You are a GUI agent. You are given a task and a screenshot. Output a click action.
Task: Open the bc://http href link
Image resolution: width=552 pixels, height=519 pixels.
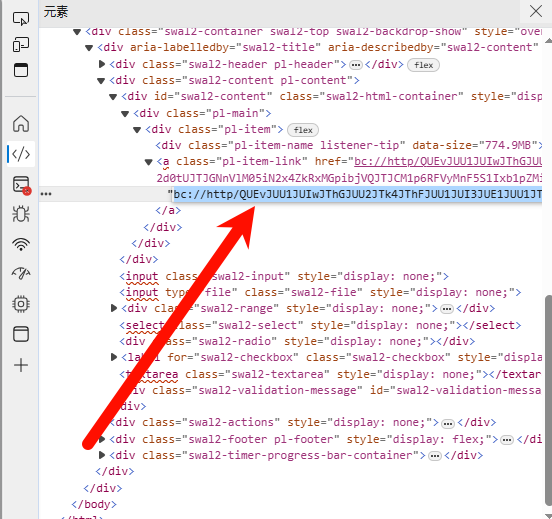(448, 161)
